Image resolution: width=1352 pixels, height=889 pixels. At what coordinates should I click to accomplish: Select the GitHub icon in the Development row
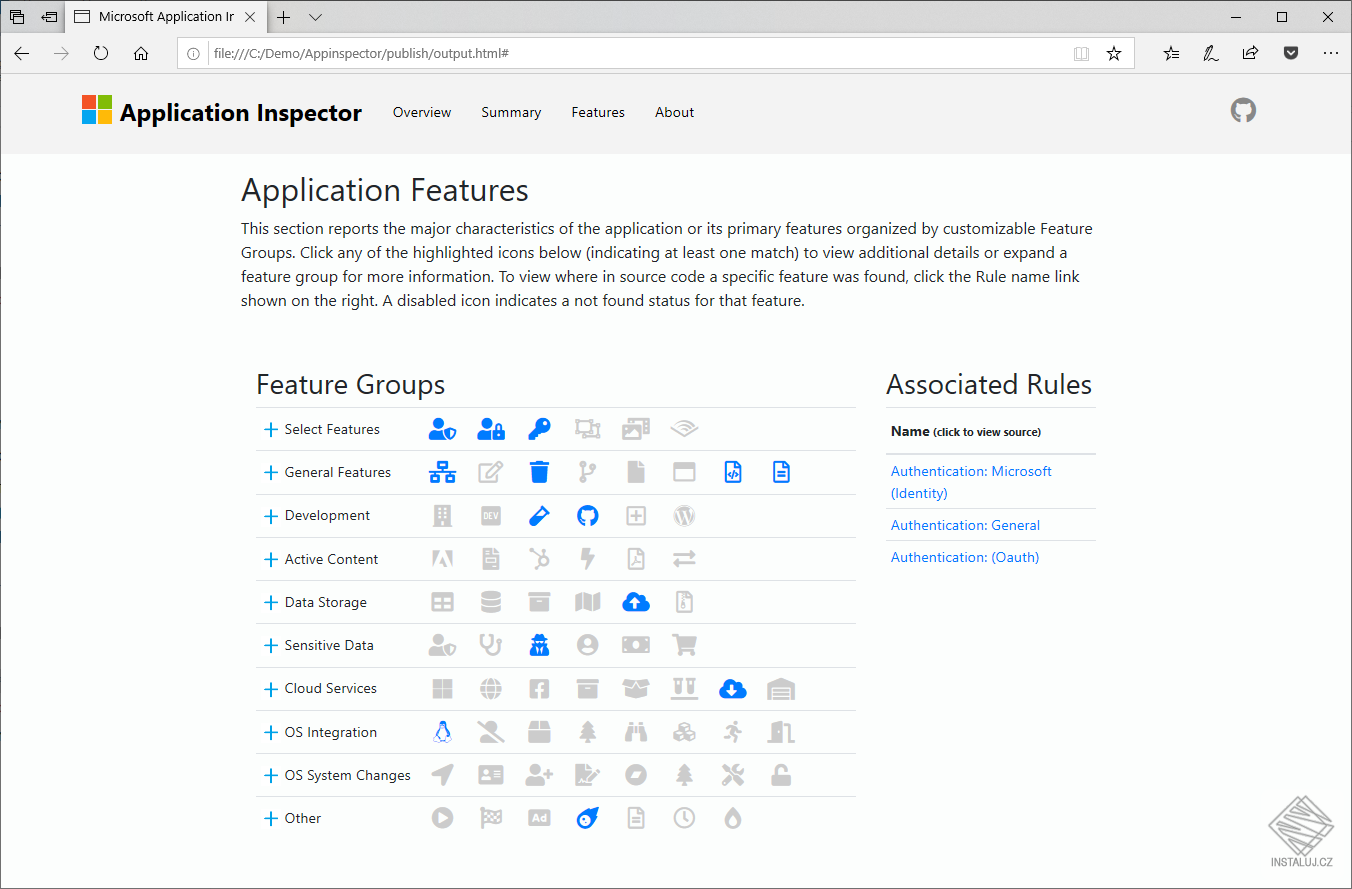[x=587, y=516]
